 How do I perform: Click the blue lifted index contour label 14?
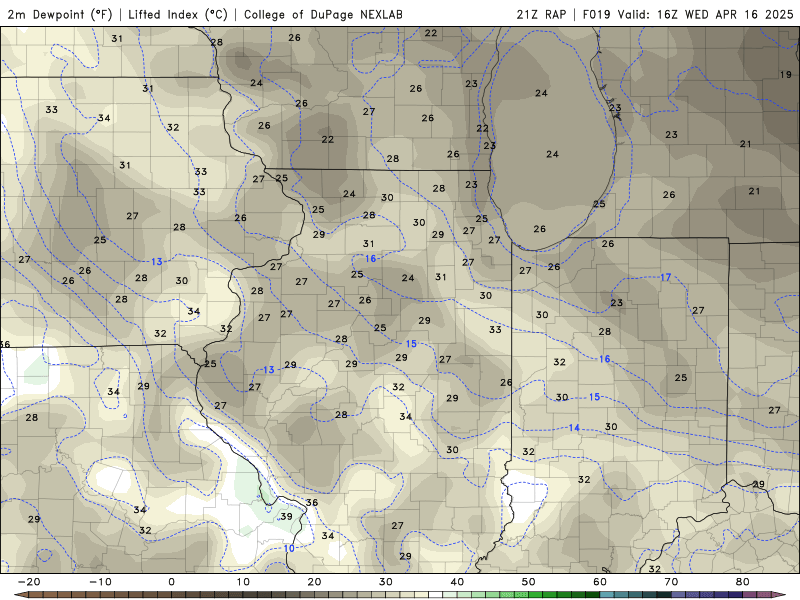[x=574, y=428]
